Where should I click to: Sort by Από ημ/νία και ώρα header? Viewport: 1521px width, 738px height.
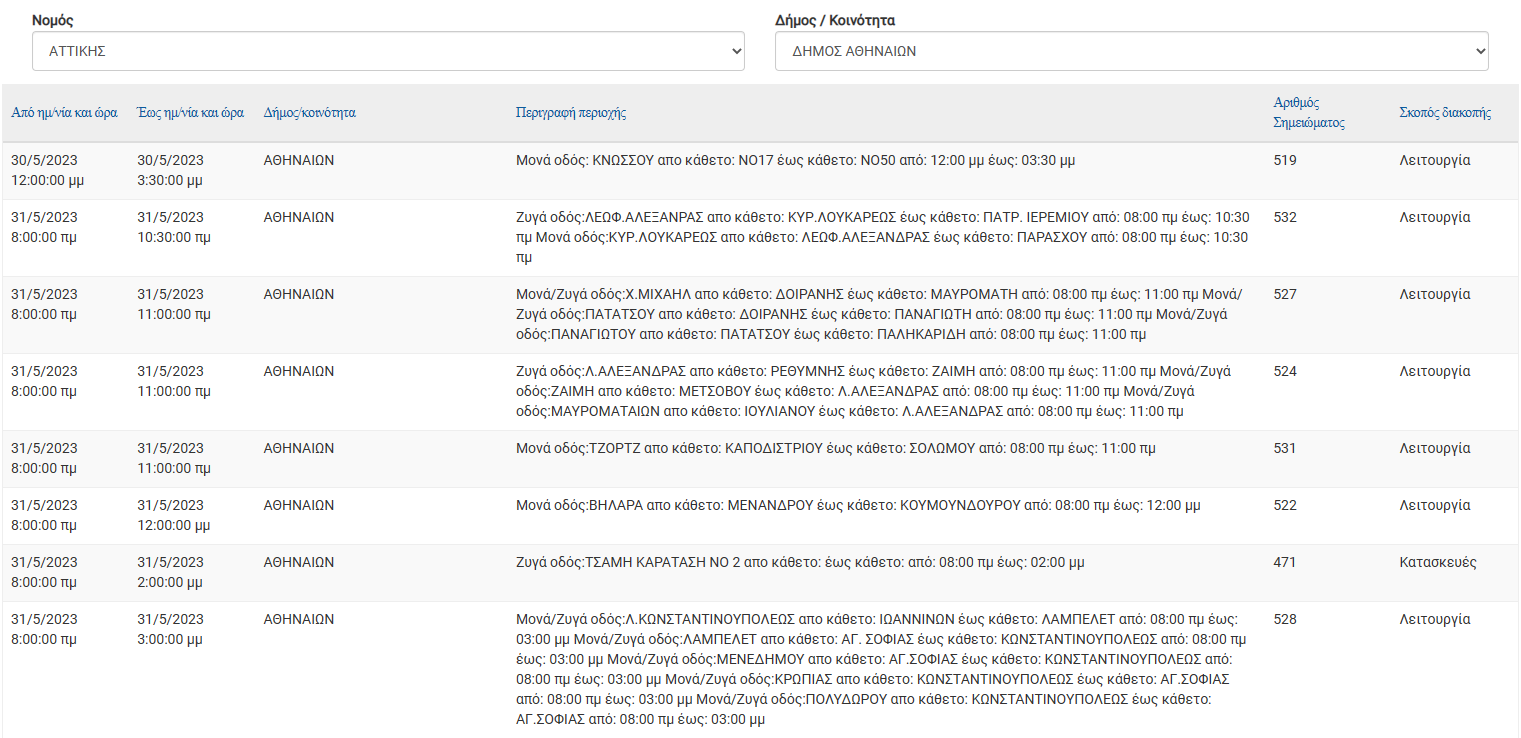pyautogui.click(x=66, y=113)
